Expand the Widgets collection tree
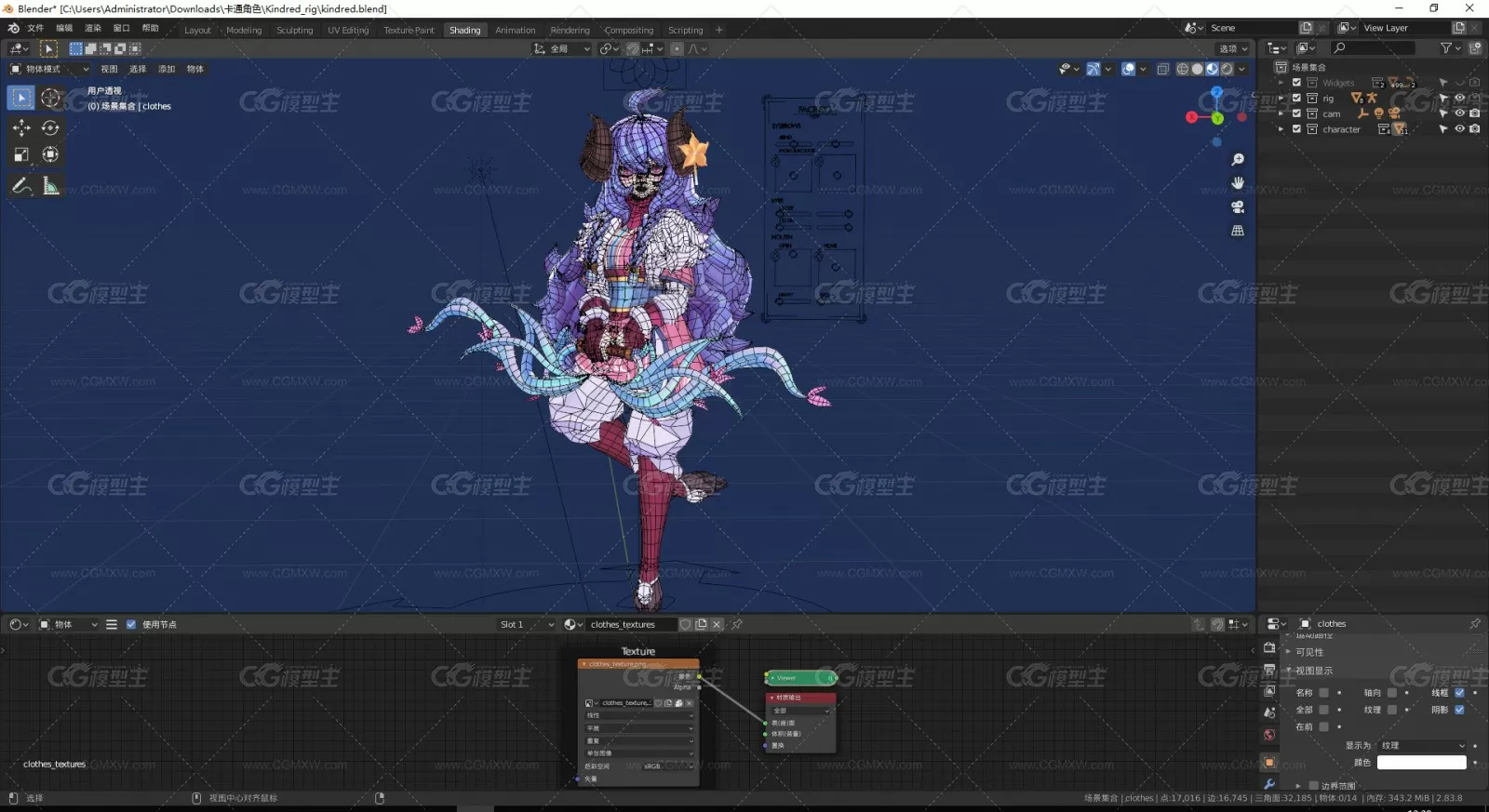The height and width of the screenshot is (812, 1489). (x=1281, y=83)
